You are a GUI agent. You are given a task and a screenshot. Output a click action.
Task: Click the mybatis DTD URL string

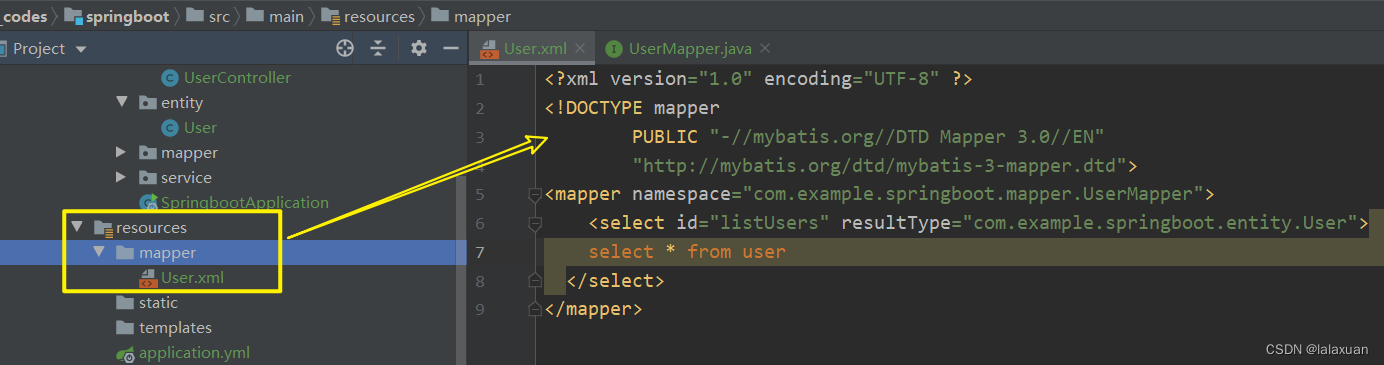click(879, 165)
